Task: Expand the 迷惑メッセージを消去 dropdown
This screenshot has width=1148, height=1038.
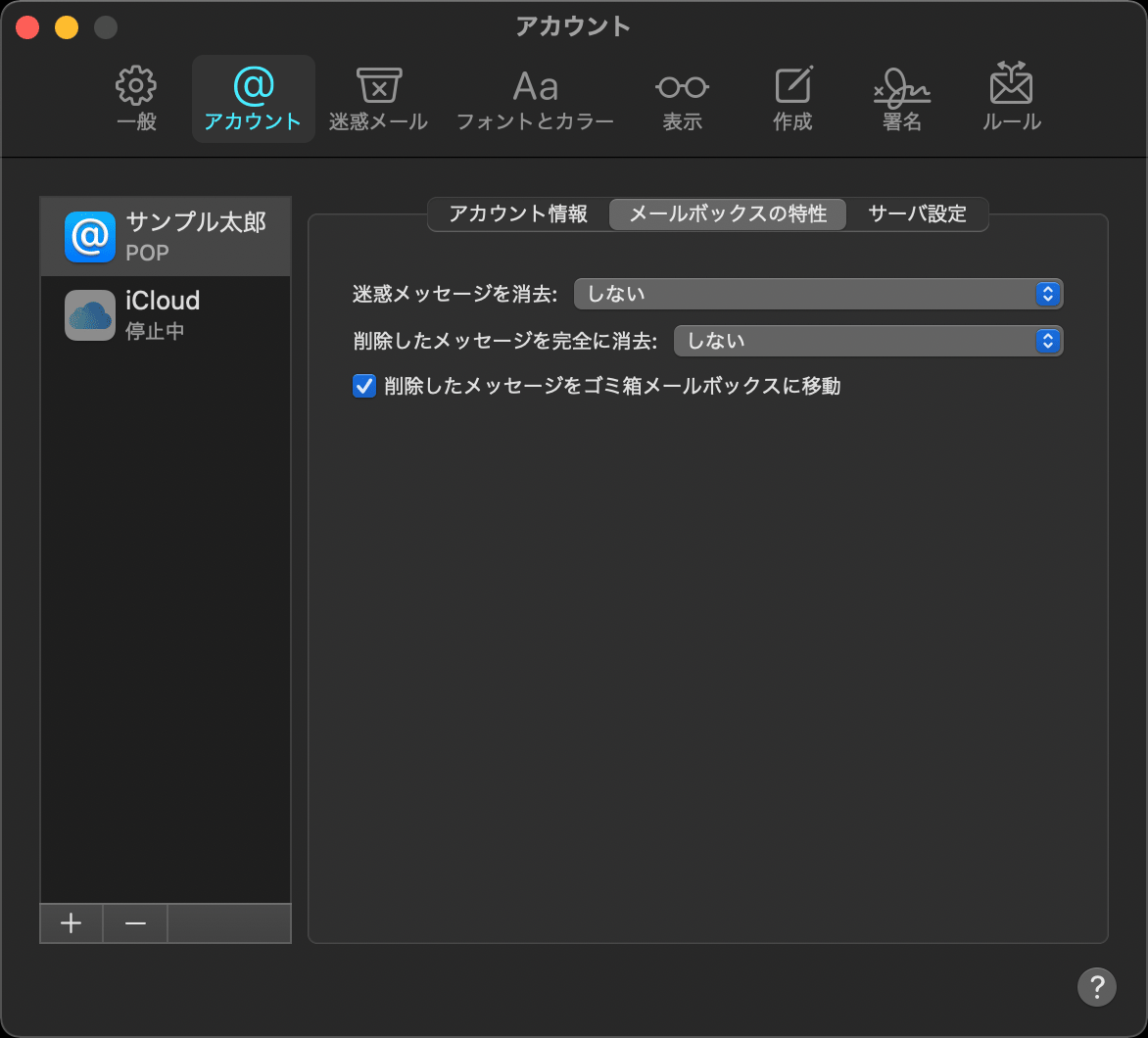Action: (818, 294)
